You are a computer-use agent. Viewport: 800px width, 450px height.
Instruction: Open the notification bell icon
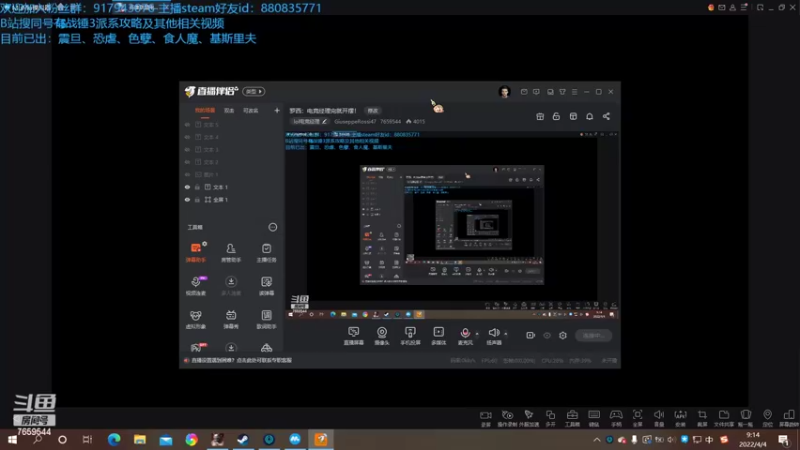pos(589,116)
